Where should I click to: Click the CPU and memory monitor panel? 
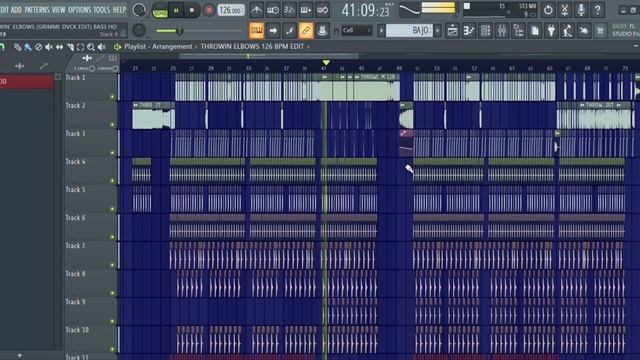[500, 10]
